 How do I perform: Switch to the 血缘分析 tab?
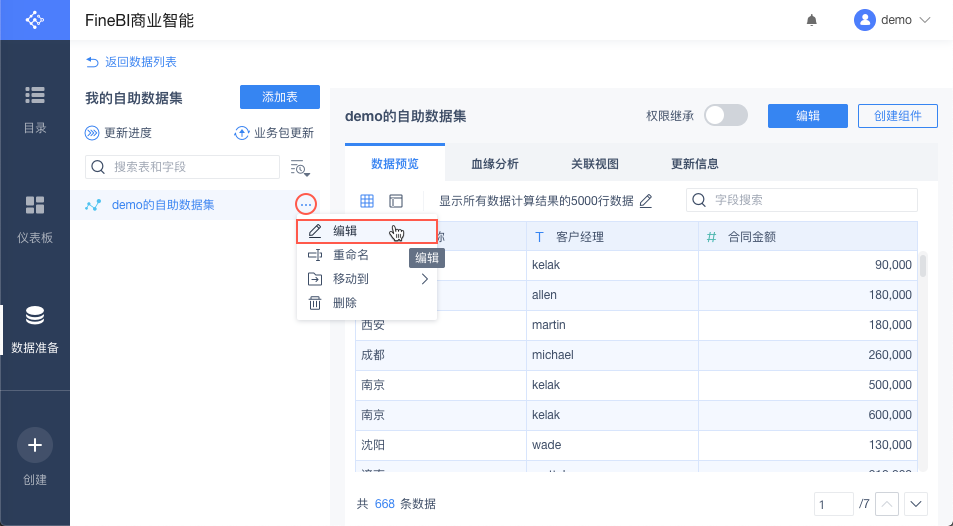[495, 164]
